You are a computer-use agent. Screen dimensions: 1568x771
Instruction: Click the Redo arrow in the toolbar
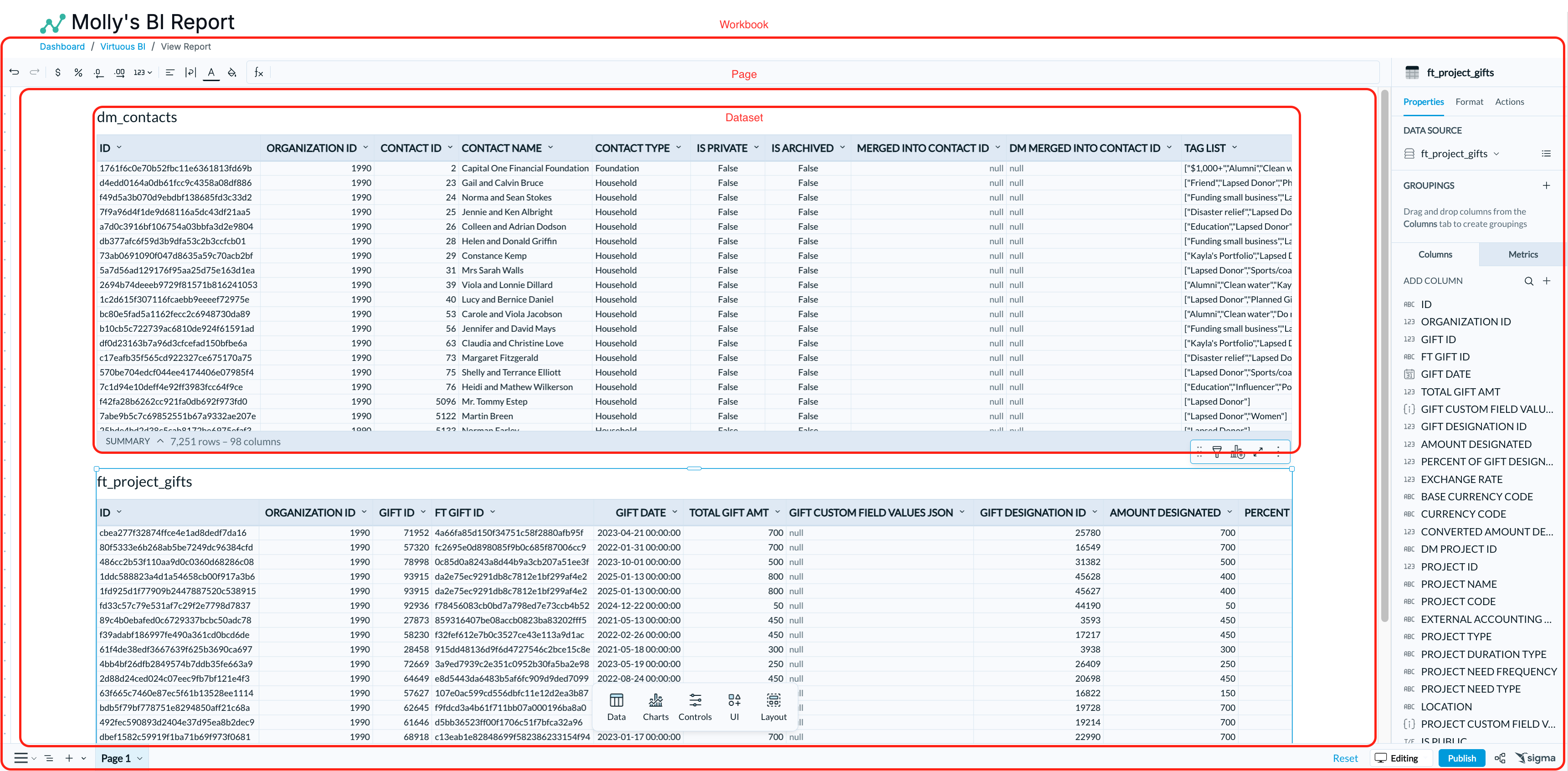pyautogui.click(x=35, y=72)
